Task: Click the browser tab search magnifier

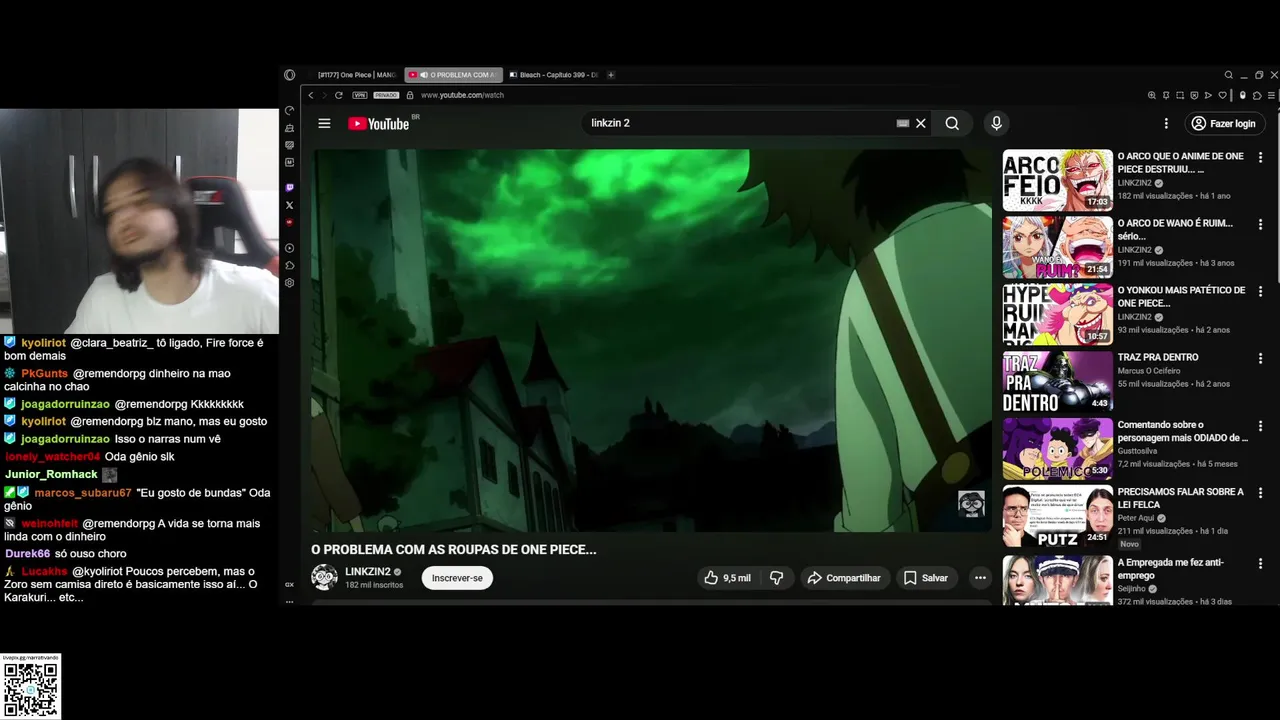Action: click(x=1229, y=75)
